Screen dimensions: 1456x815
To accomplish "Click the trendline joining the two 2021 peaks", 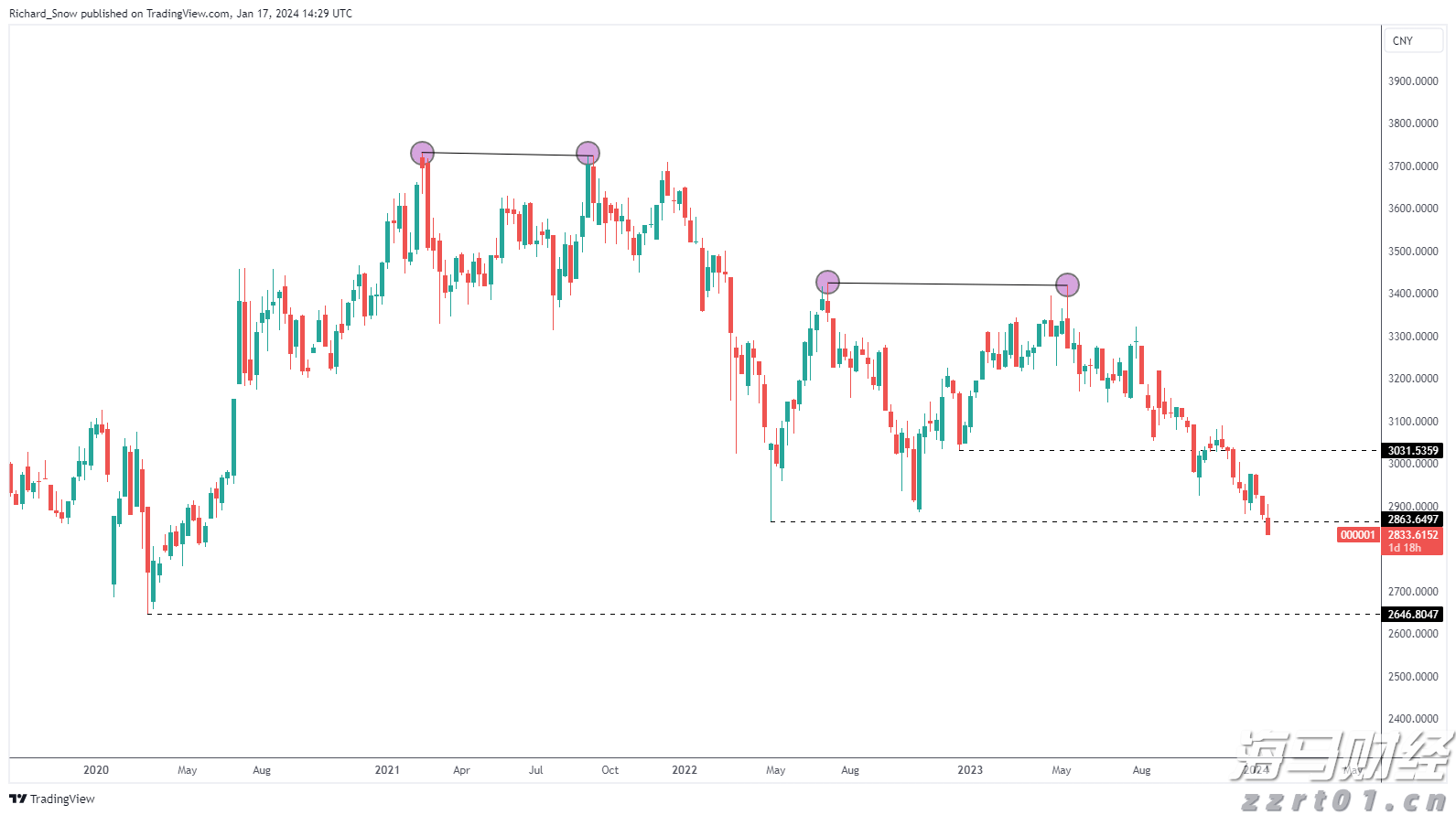I will click(504, 154).
